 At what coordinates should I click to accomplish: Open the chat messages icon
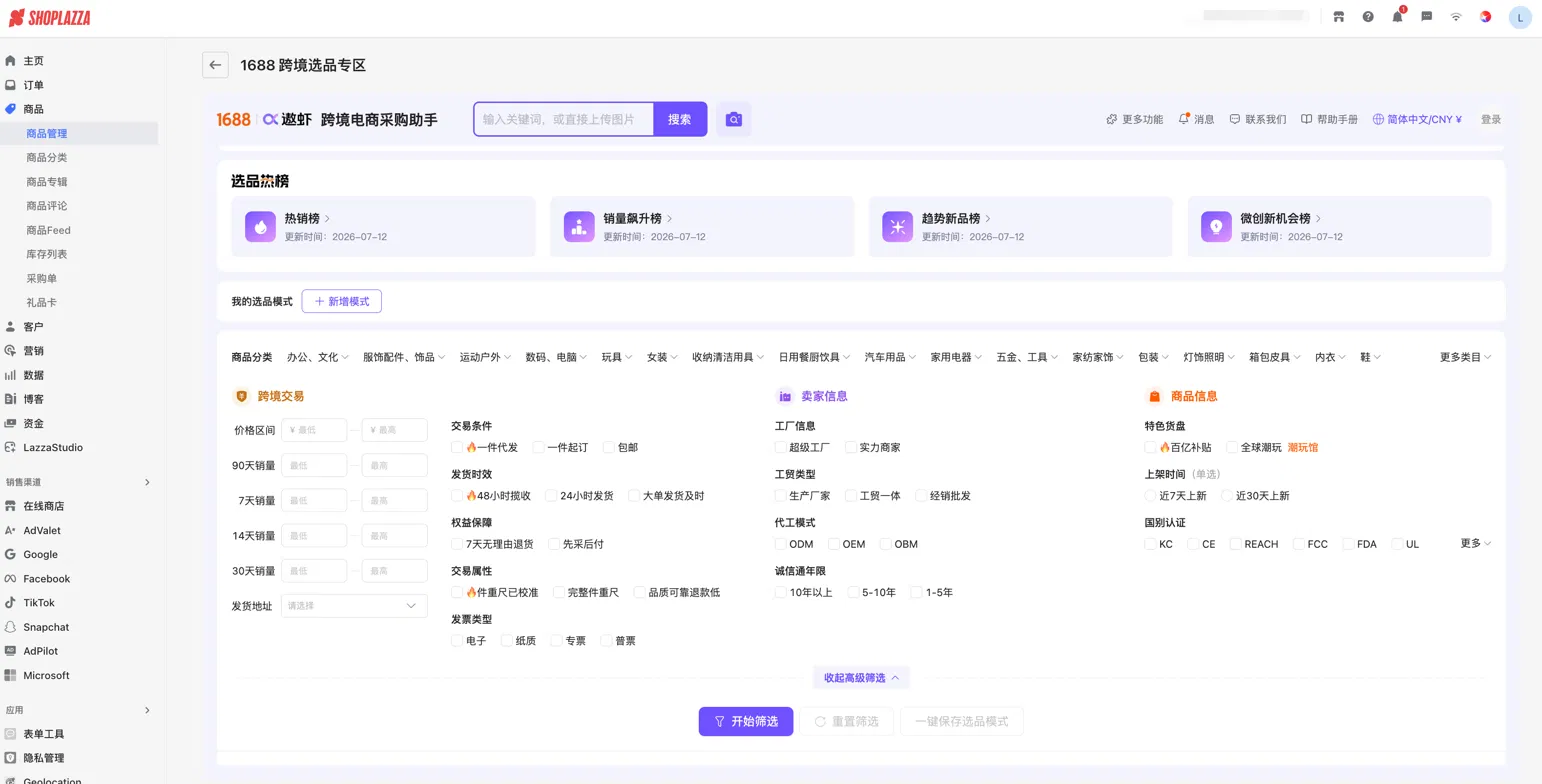coord(1427,17)
